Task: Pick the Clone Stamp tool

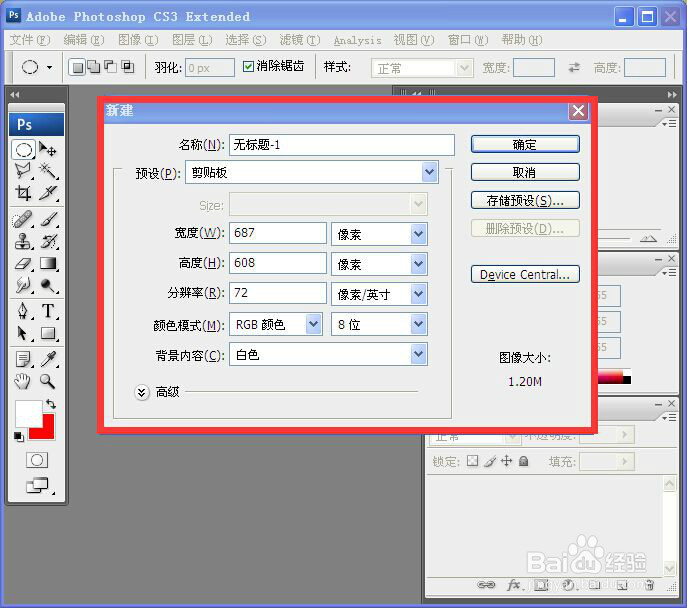Action: click(23, 241)
